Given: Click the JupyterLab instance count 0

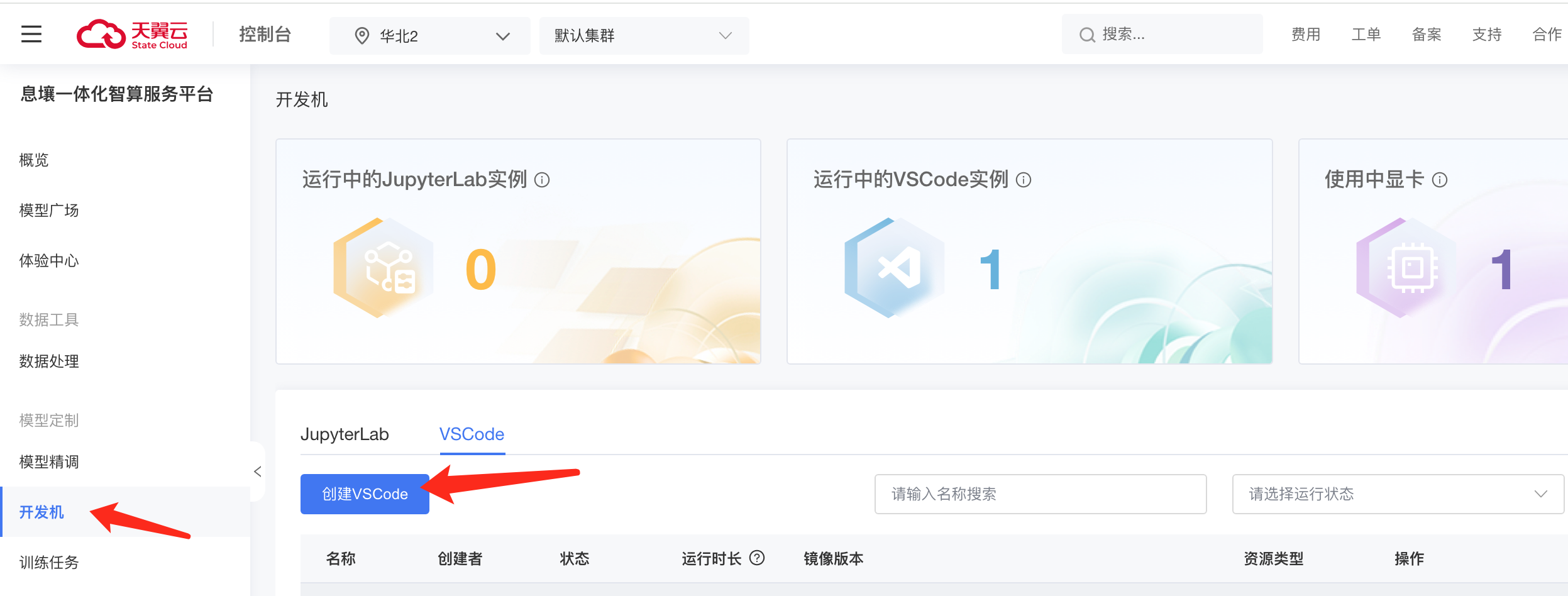Looking at the screenshot, I should click(481, 270).
